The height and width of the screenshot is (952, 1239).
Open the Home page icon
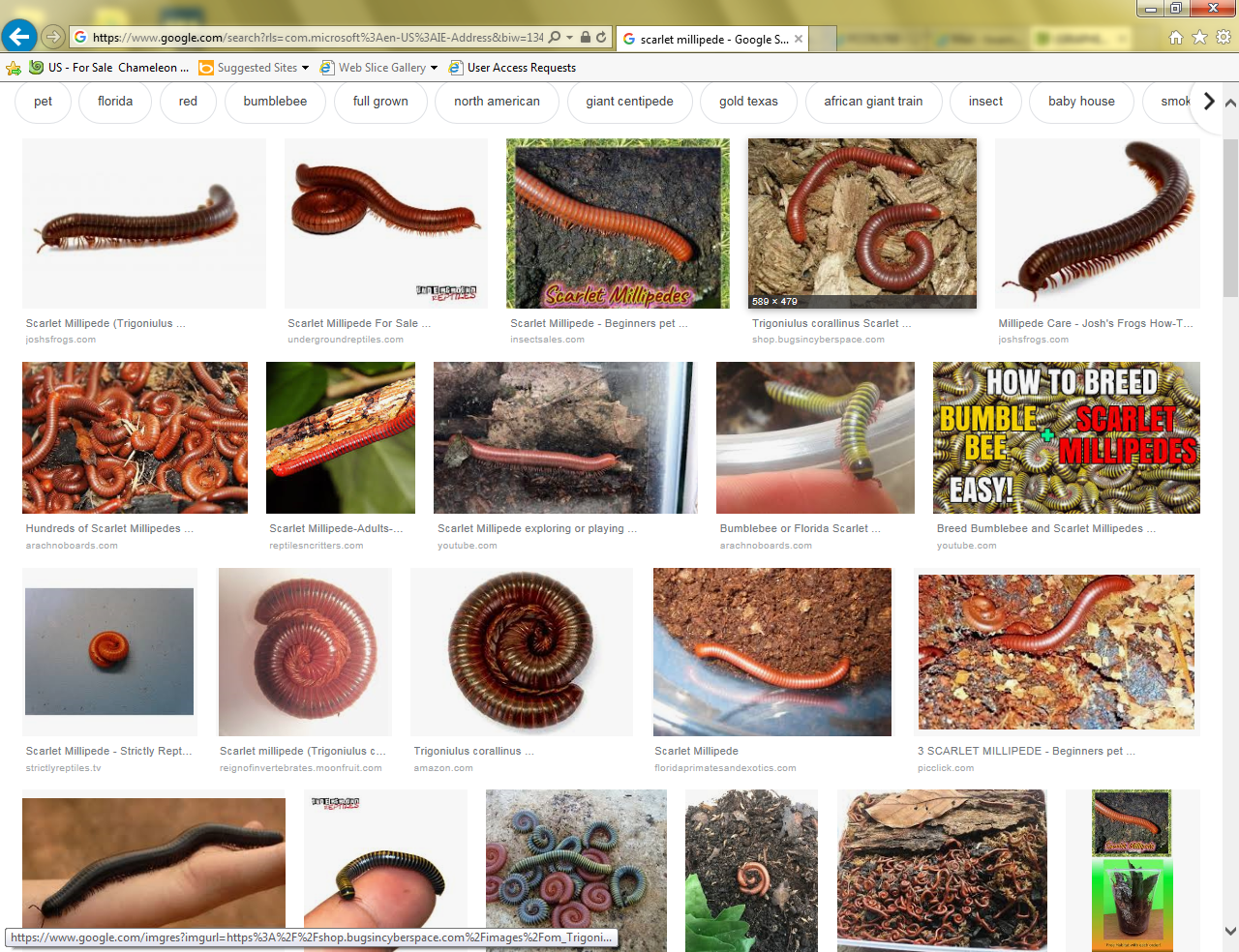click(x=1176, y=38)
